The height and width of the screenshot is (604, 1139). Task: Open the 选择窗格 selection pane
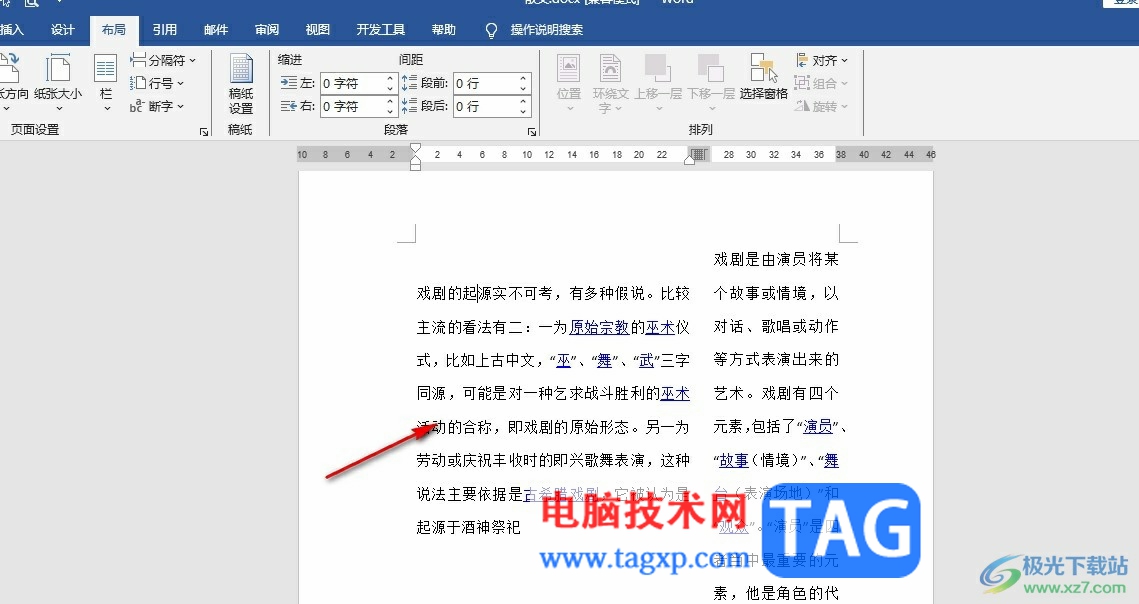763,76
